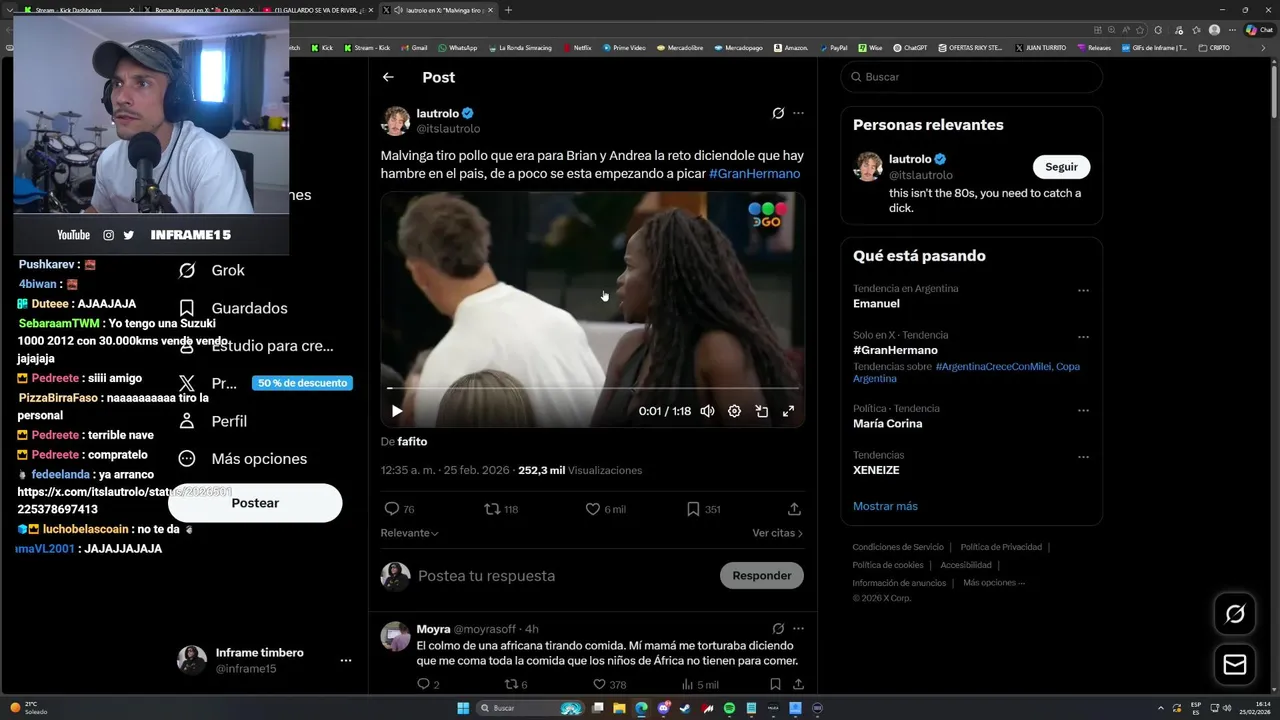This screenshot has width=1280, height=720.
Task: Open ChatGPT bookmark
Action: (x=910, y=47)
